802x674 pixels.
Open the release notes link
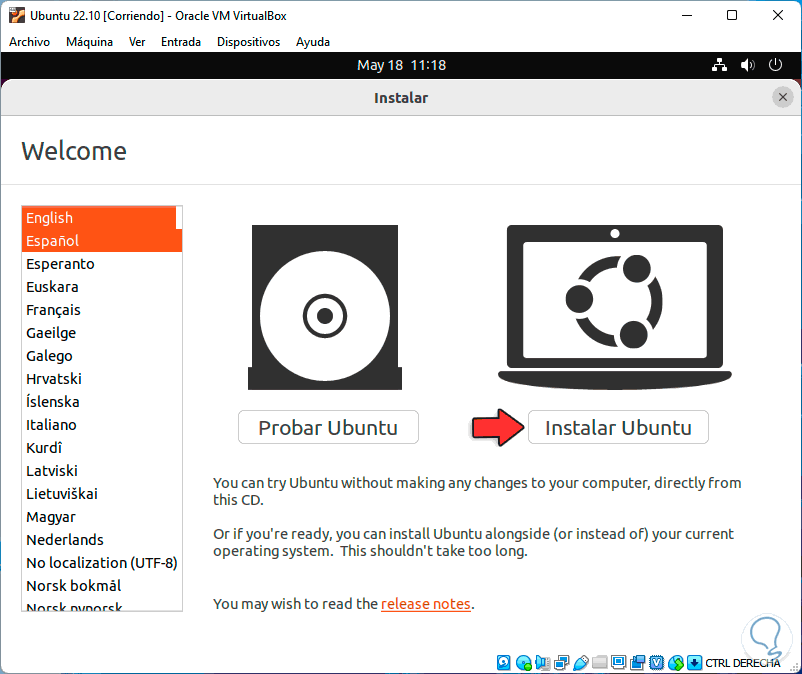(426, 604)
